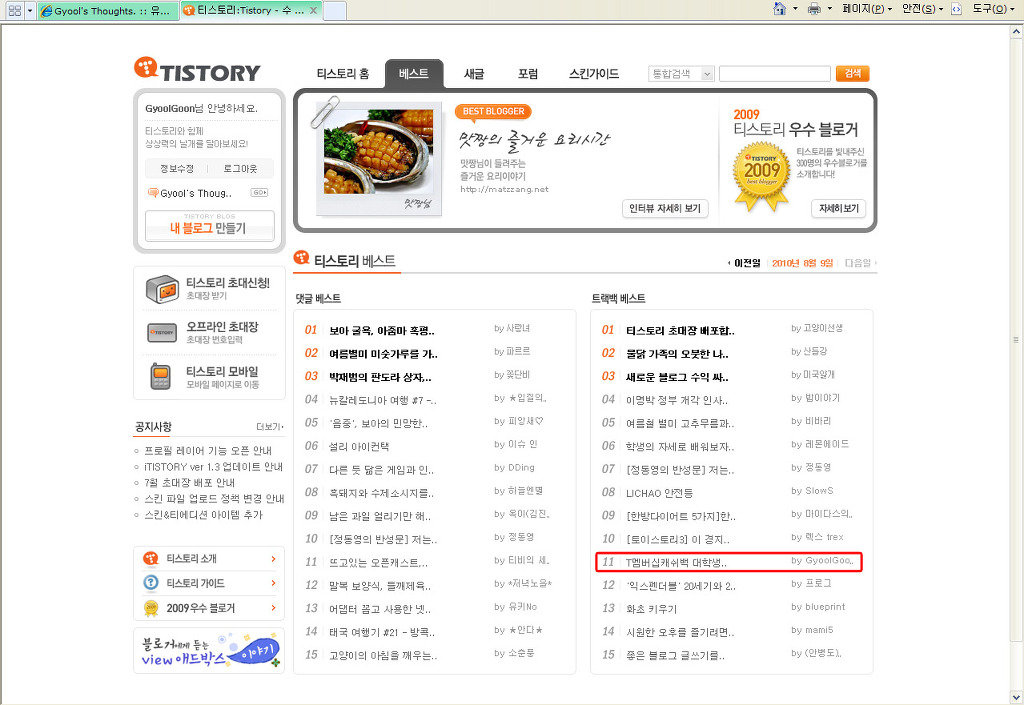Click the 2009 best blogger gold badge

[x=761, y=176]
